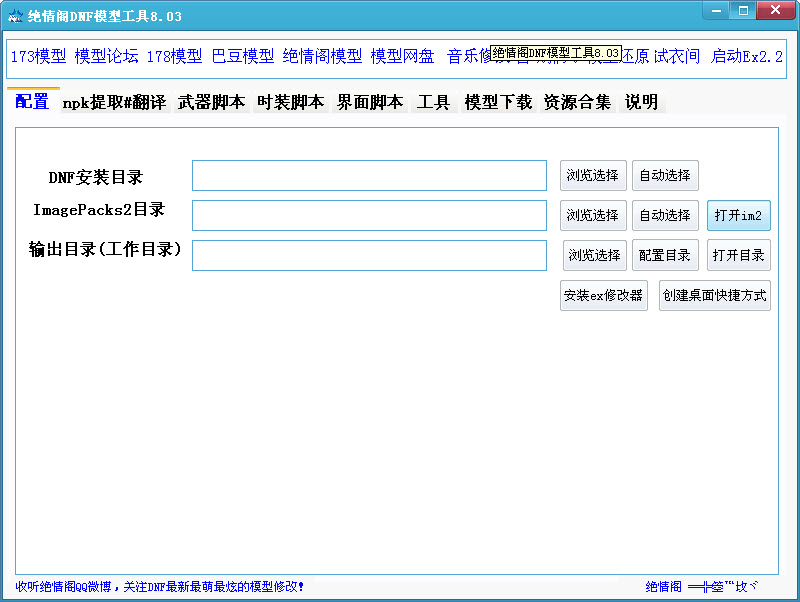800x602 pixels.
Task: Click 自动选择 for DNF安装目录
Action: click(665, 175)
